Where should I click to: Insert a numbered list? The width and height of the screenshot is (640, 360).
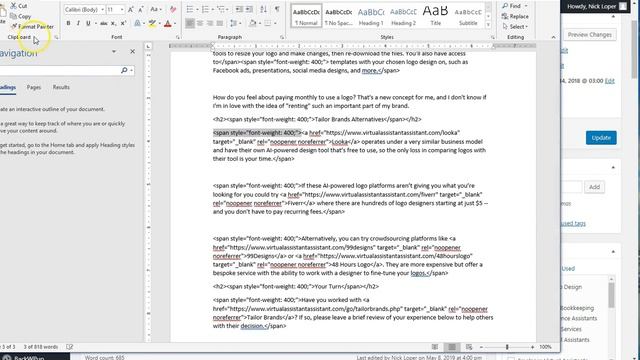(x=206, y=9)
